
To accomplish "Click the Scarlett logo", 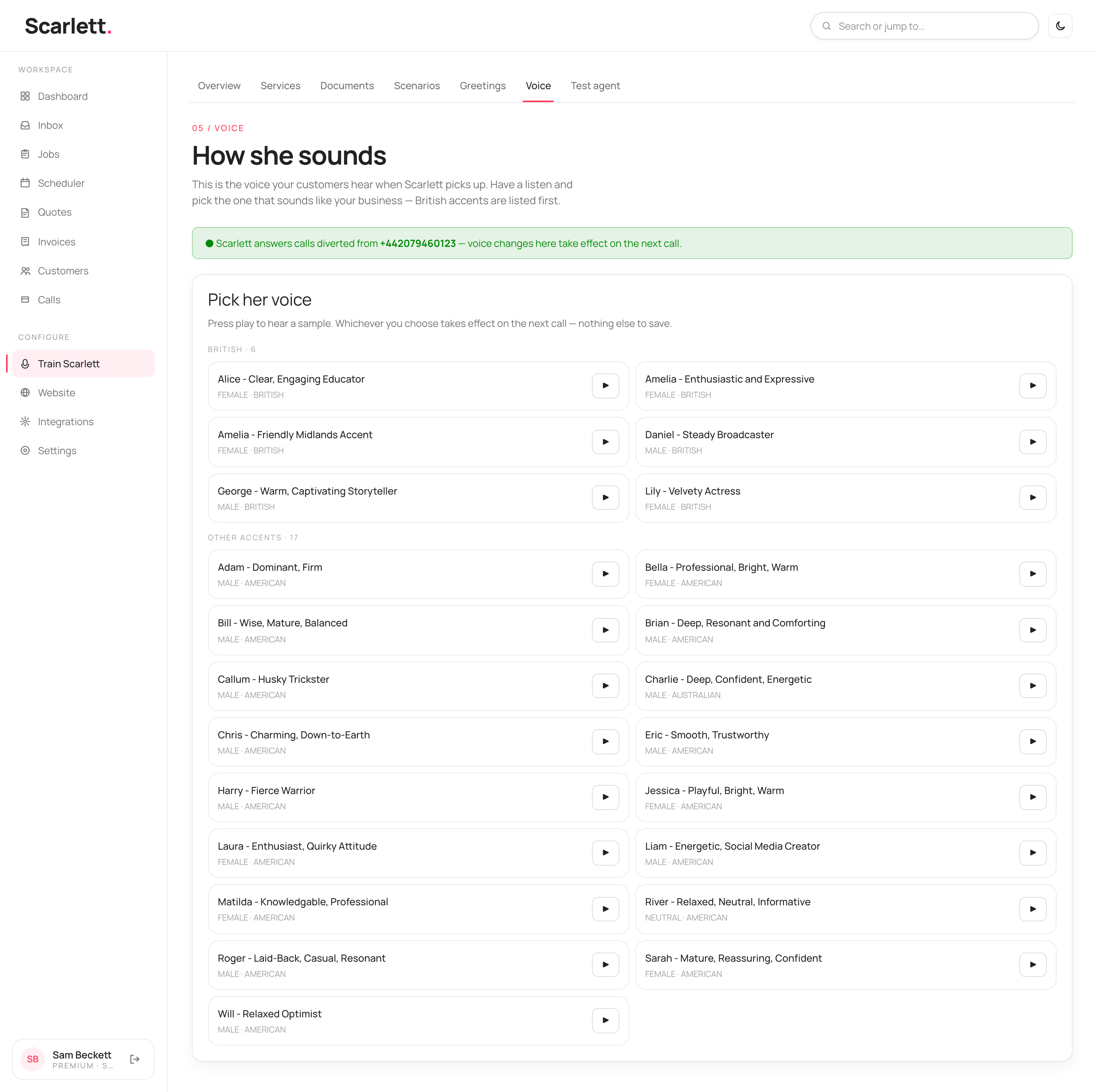I will click(x=68, y=26).
